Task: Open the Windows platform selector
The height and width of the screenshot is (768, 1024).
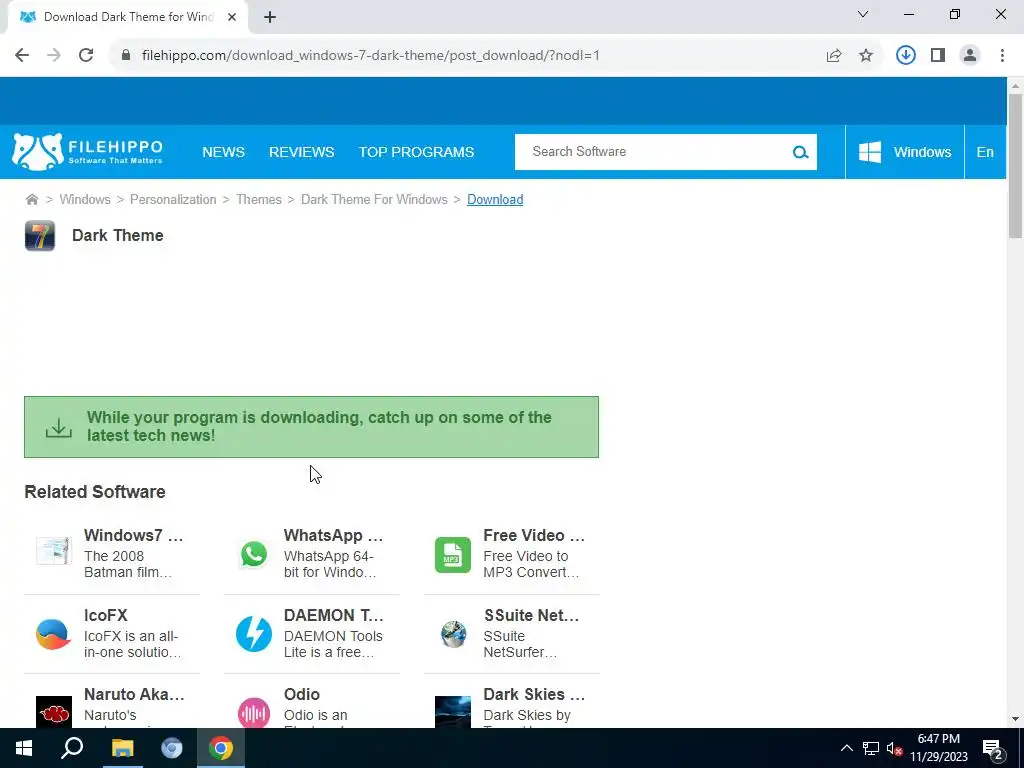Action: click(x=904, y=152)
